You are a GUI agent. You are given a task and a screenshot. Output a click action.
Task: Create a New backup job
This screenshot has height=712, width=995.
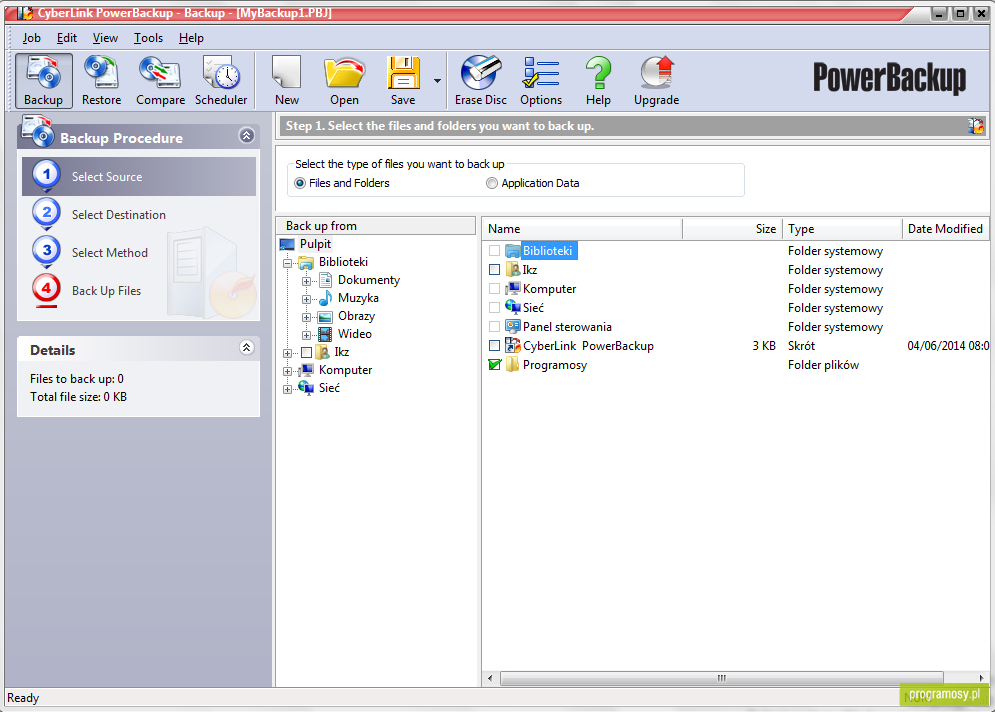pyautogui.click(x=287, y=81)
